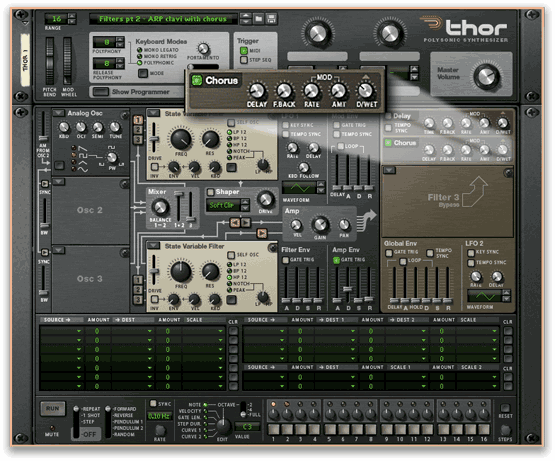
Task: Click the Chorus popup DELAY knob
Action: click(257, 91)
